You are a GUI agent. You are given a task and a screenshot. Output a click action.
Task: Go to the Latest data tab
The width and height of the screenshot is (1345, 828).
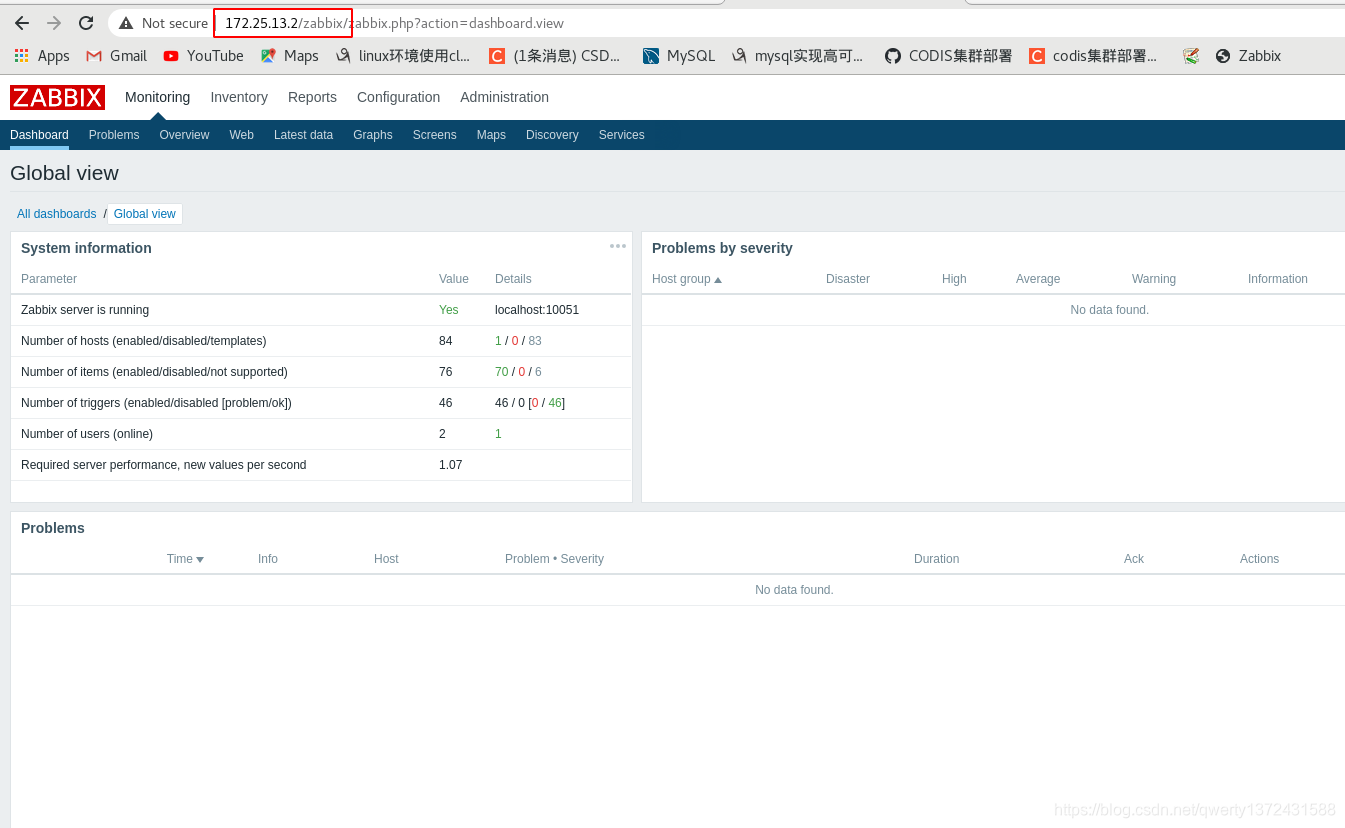point(303,135)
